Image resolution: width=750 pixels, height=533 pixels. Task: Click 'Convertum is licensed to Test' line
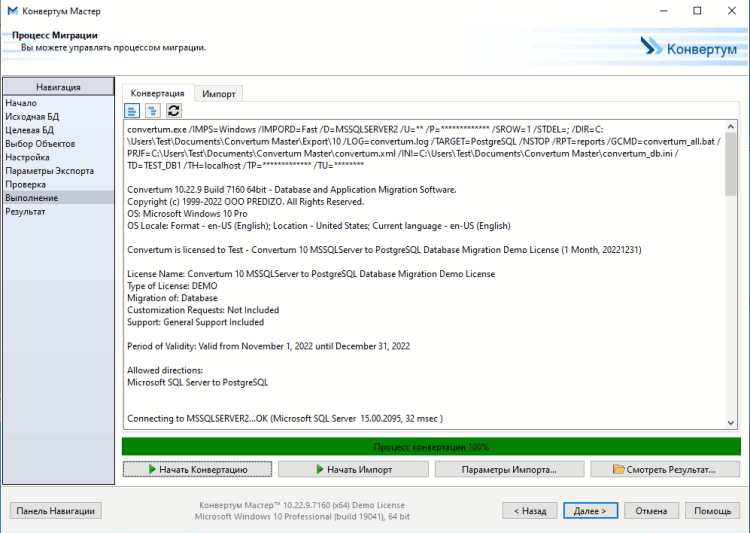tap(384, 250)
